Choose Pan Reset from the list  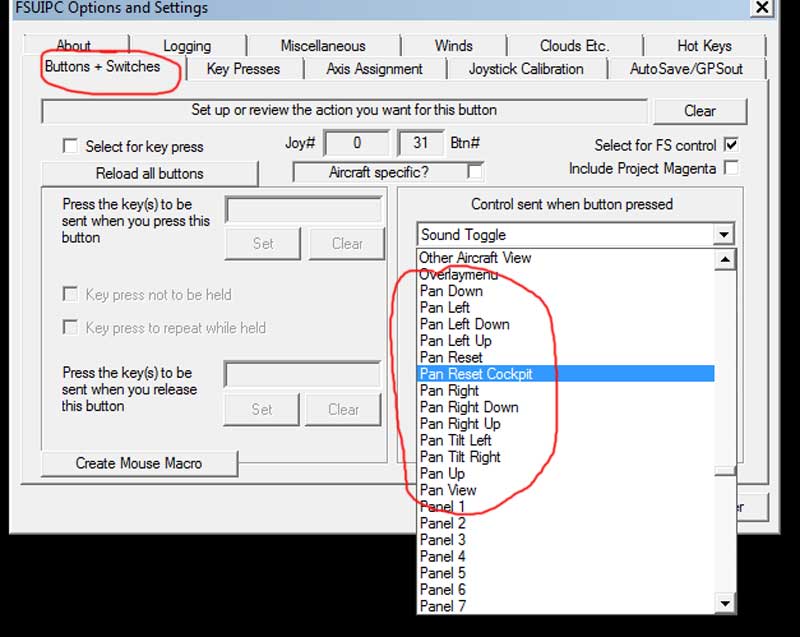tap(565, 357)
